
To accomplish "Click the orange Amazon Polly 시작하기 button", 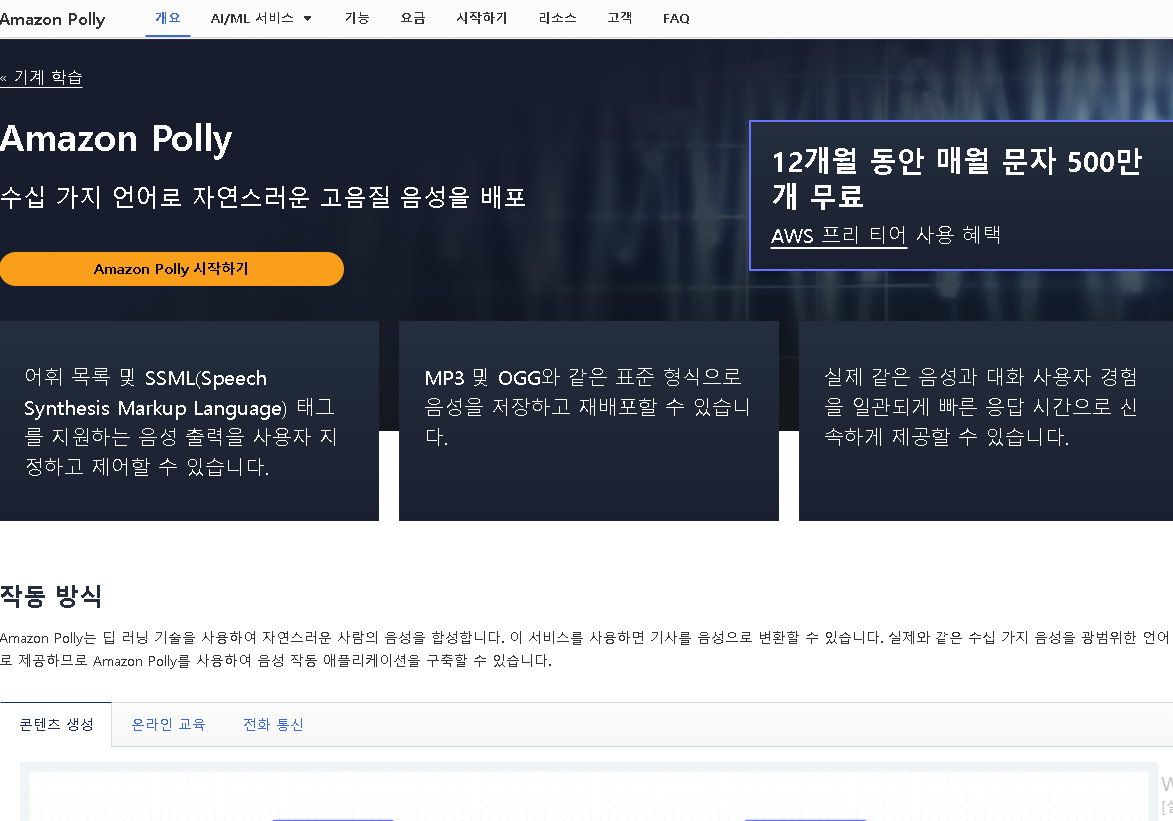I will [x=171, y=269].
